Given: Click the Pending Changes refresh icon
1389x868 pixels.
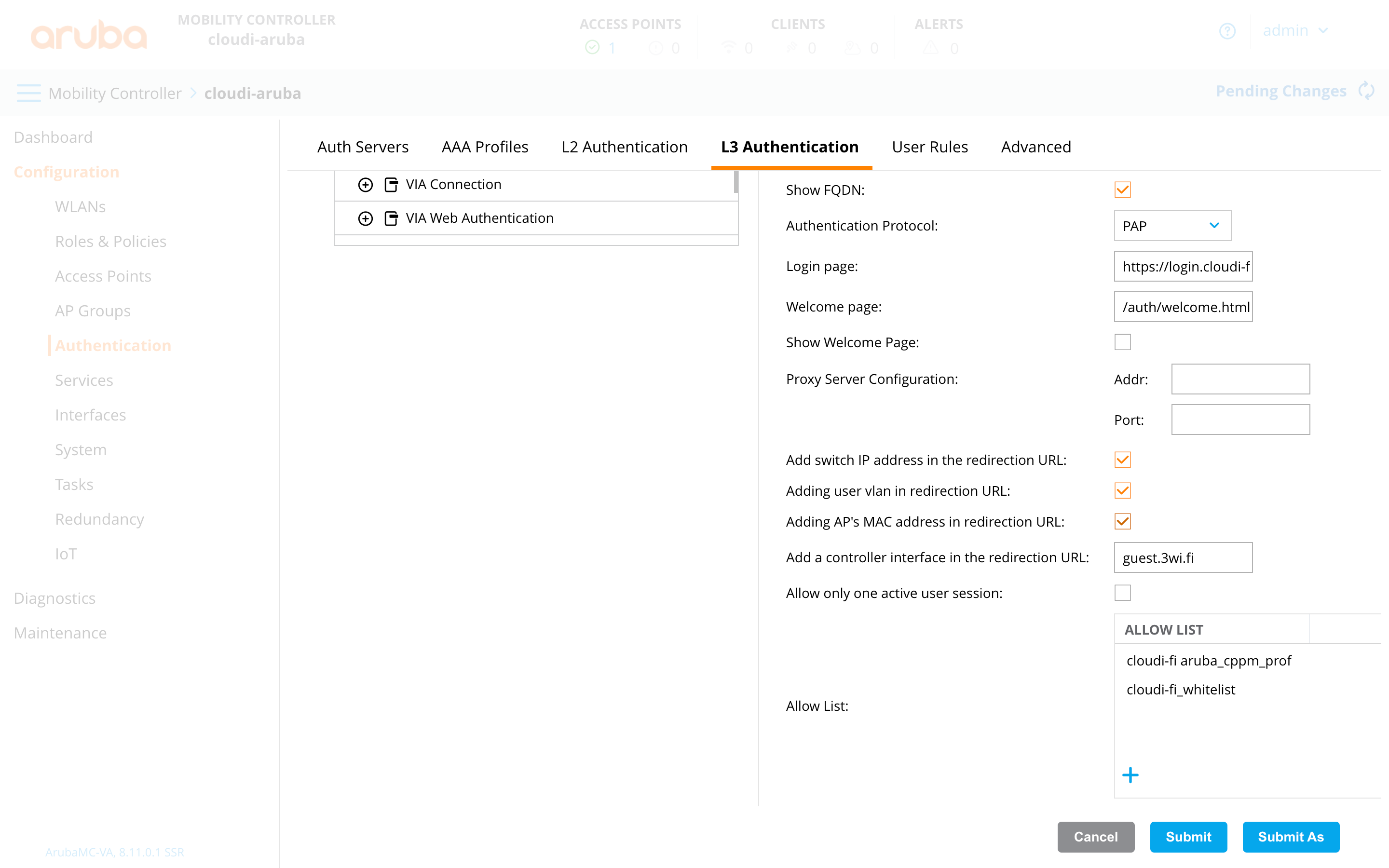Looking at the screenshot, I should coord(1368,91).
